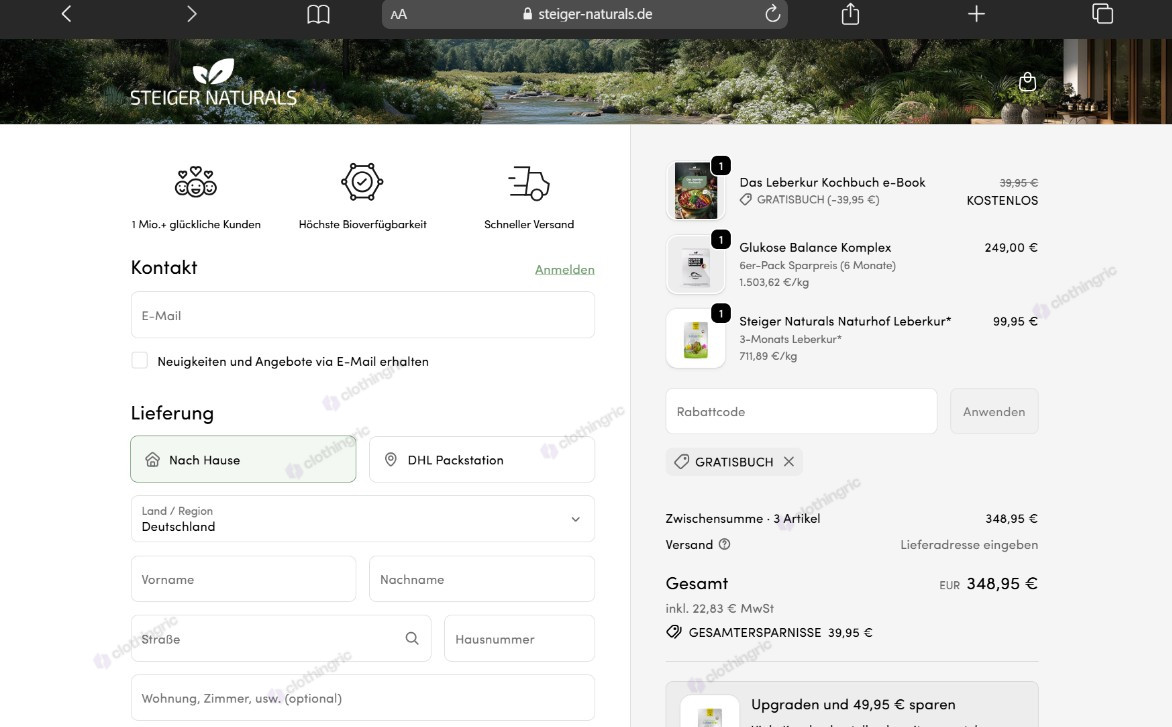This screenshot has width=1172, height=727.
Task: Open the Safari share sheet icon
Action: pyautogui.click(x=850, y=13)
